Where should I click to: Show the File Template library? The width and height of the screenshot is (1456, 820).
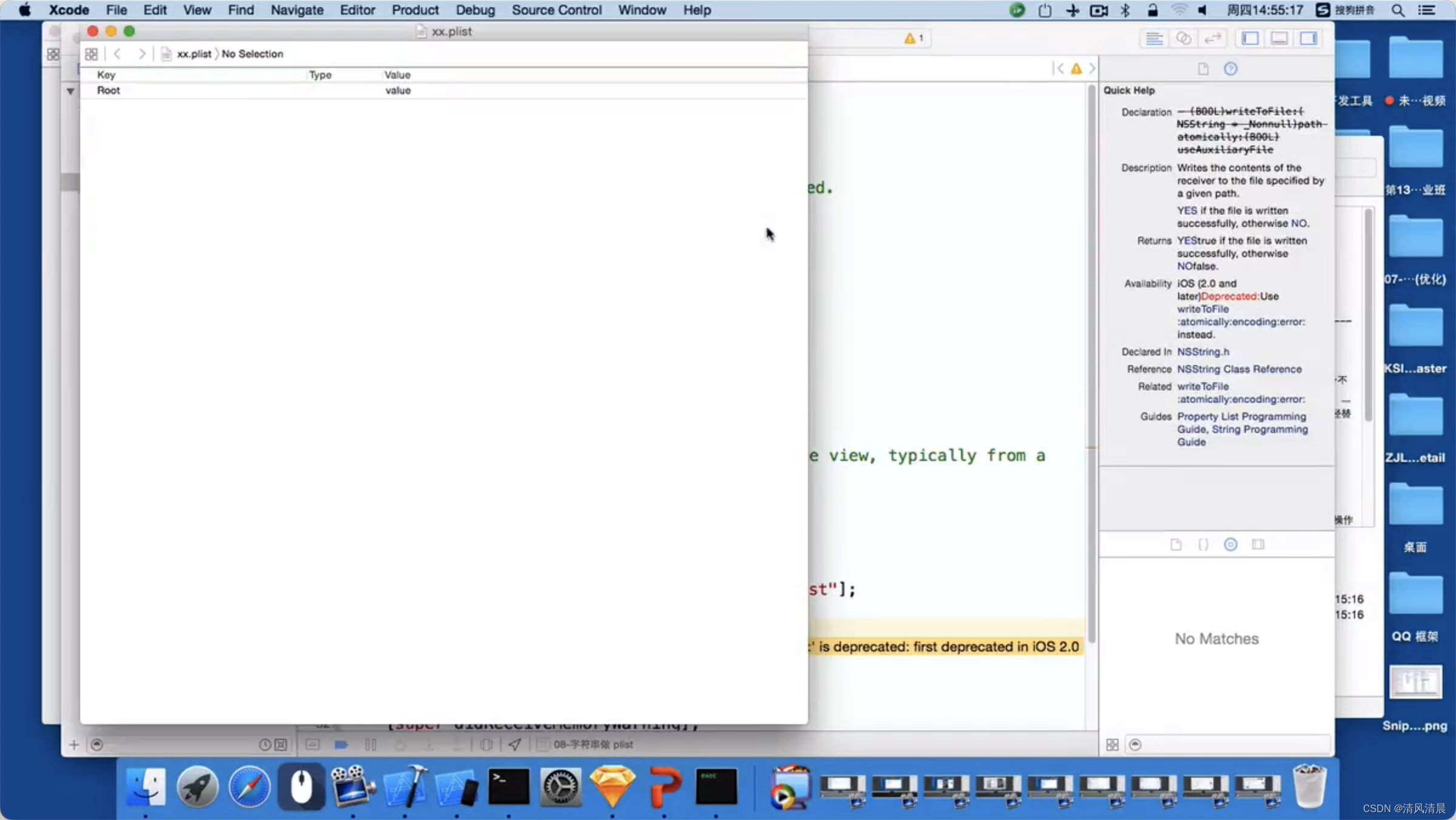[1176, 545]
